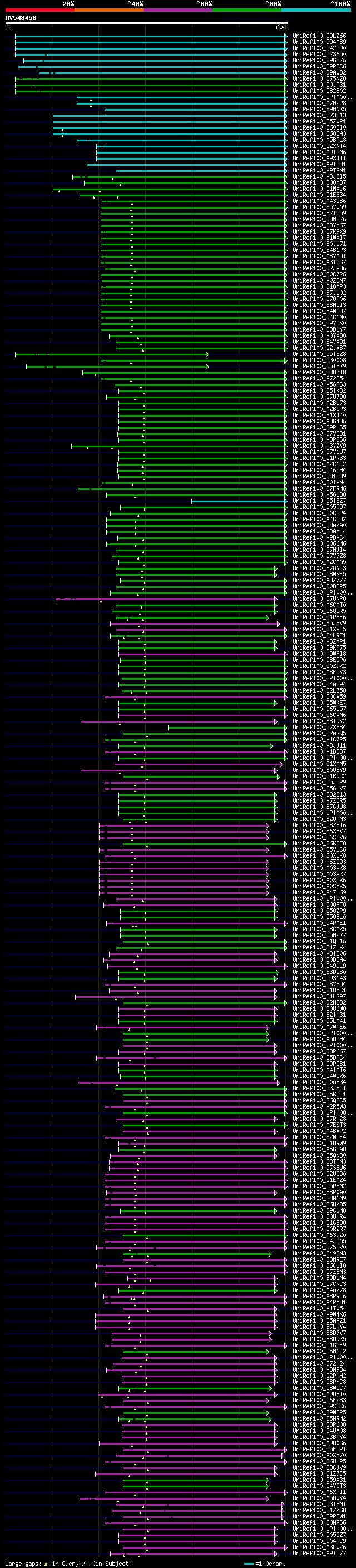This screenshot has height=1568, width=356.
Task: Click the cyan alignment bar for UniRef100_Q5IEZ7
Action: [239, 502]
